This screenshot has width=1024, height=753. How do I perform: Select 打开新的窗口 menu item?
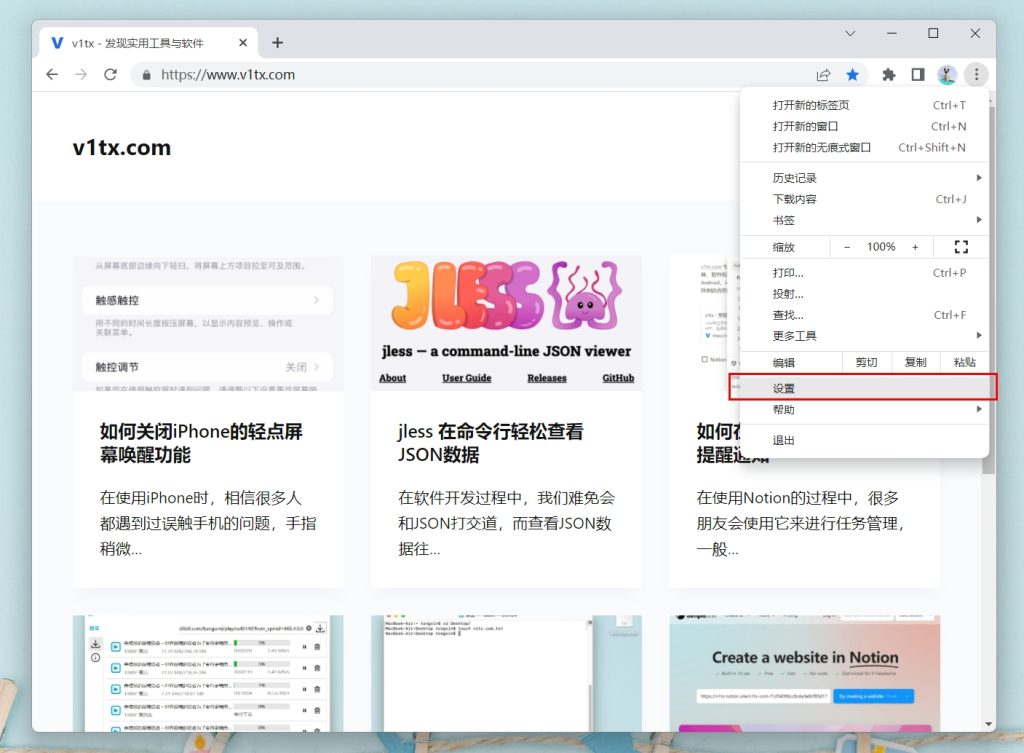pyautogui.click(x=864, y=126)
